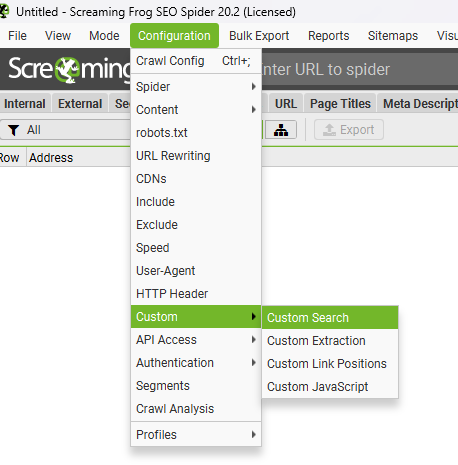The width and height of the screenshot is (458, 465).
Task: Open the All filter dropdown
Action: (65, 130)
